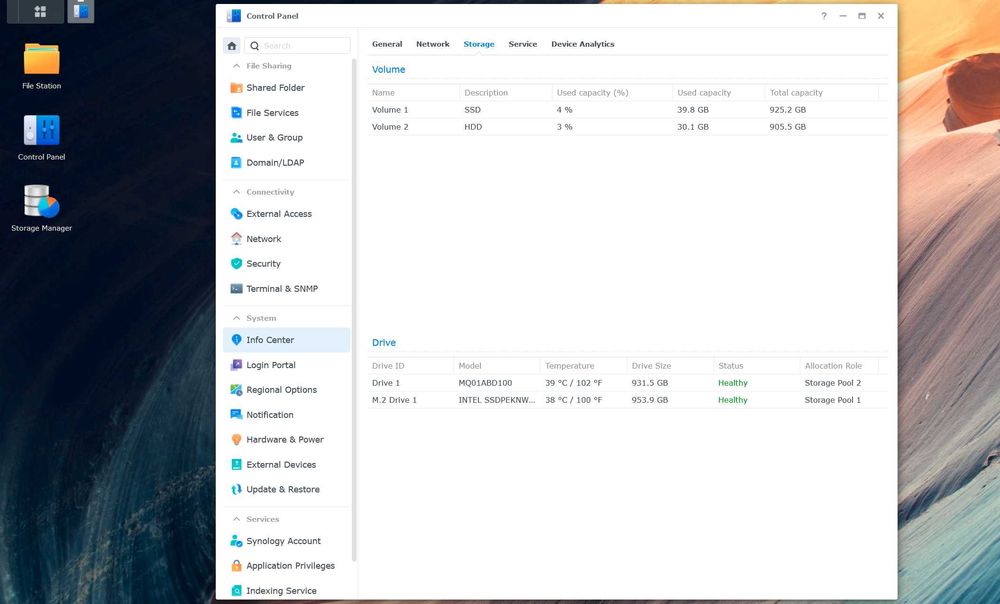Select the Volume 1 row name

390,110
